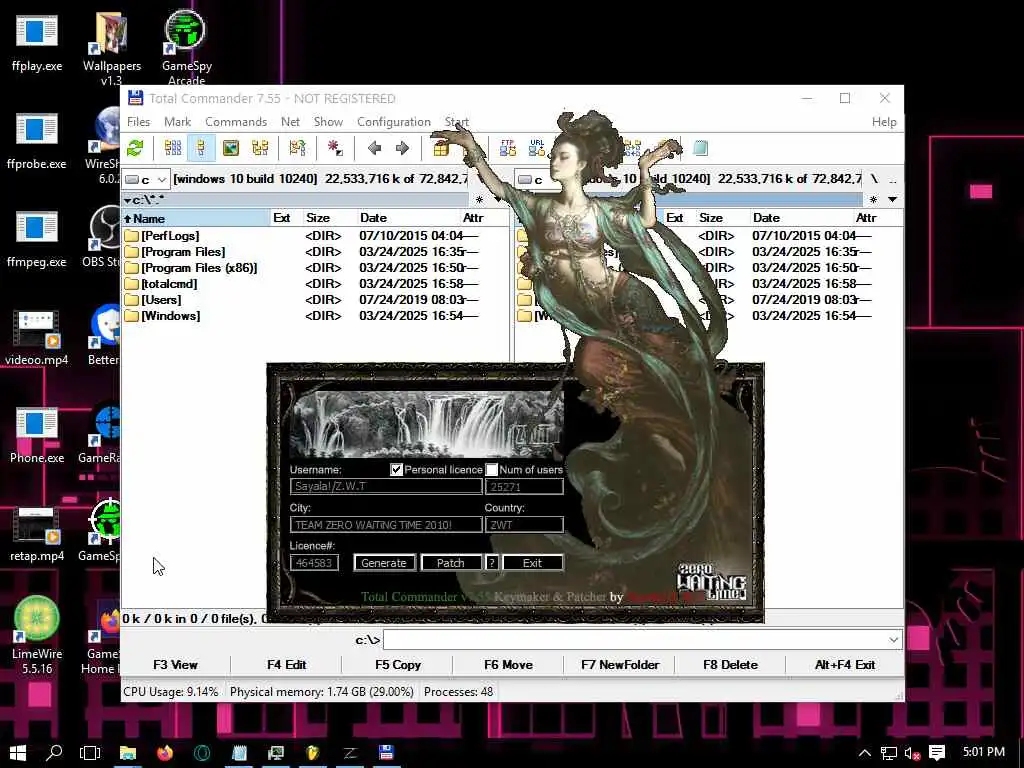Screen dimensions: 1024x768
Task: Open the Notepad icon on Total Commander toolbar
Action: pyautogui.click(x=700, y=148)
